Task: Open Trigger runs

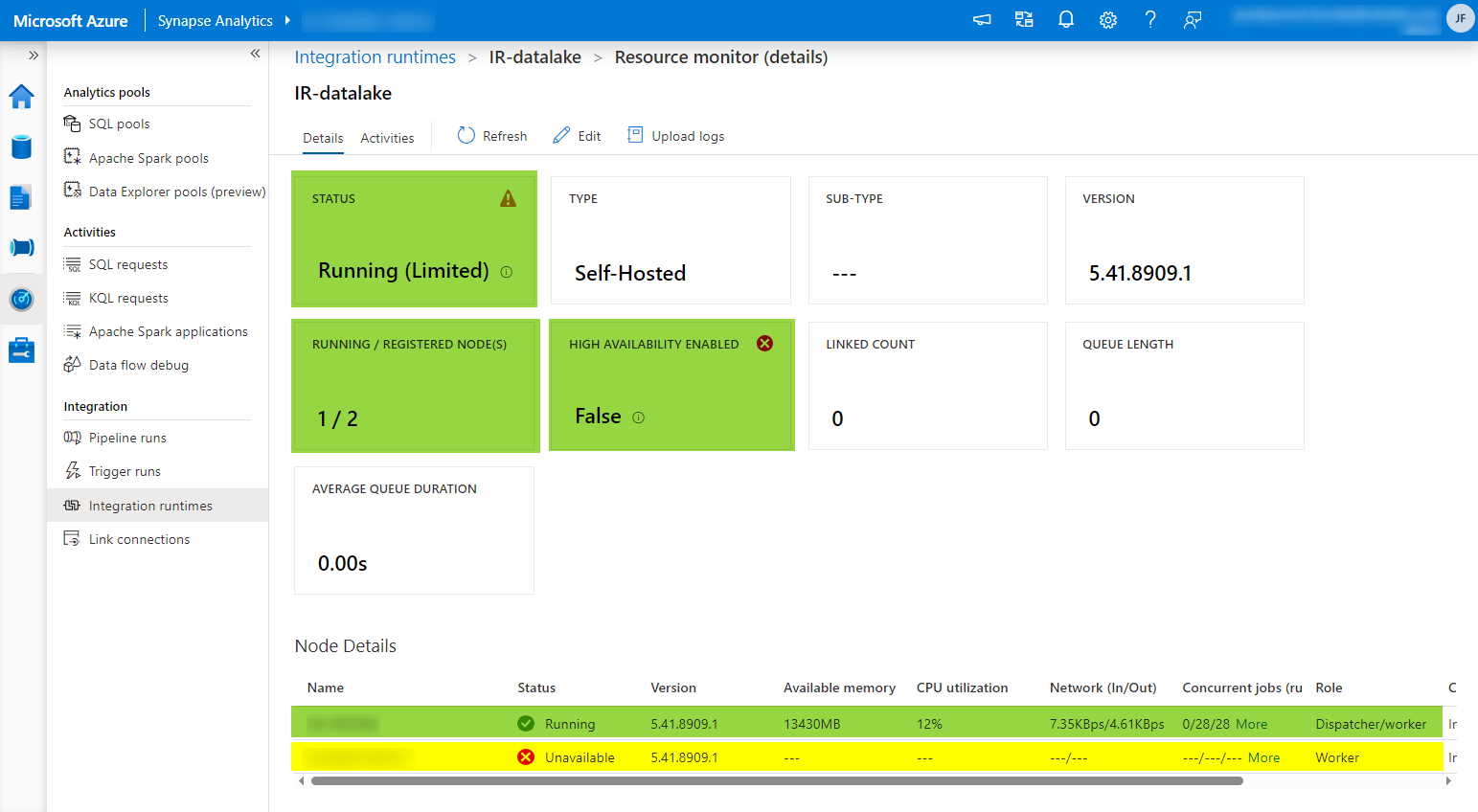Action: tap(125, 471)
